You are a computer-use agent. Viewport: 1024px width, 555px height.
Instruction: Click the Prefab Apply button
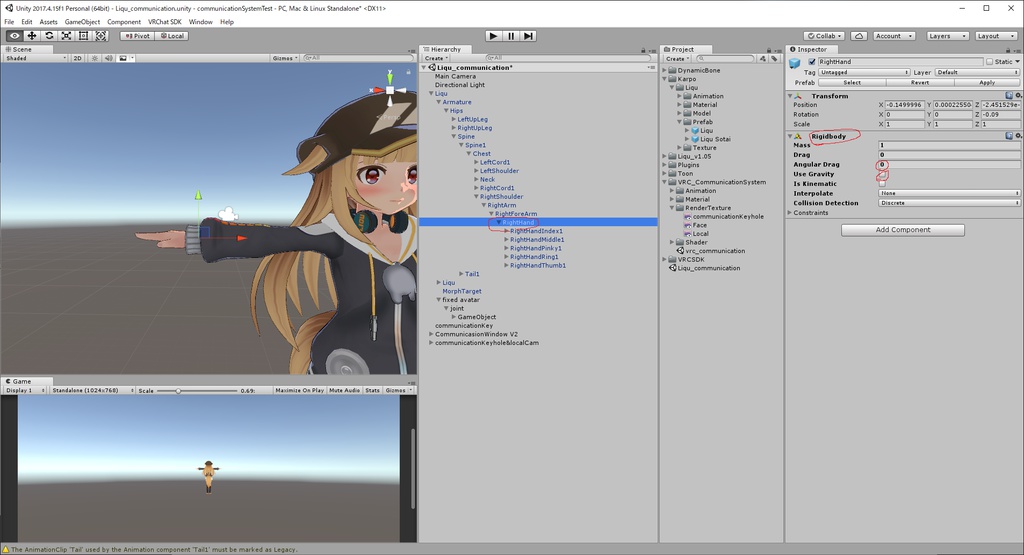(987, 83)
